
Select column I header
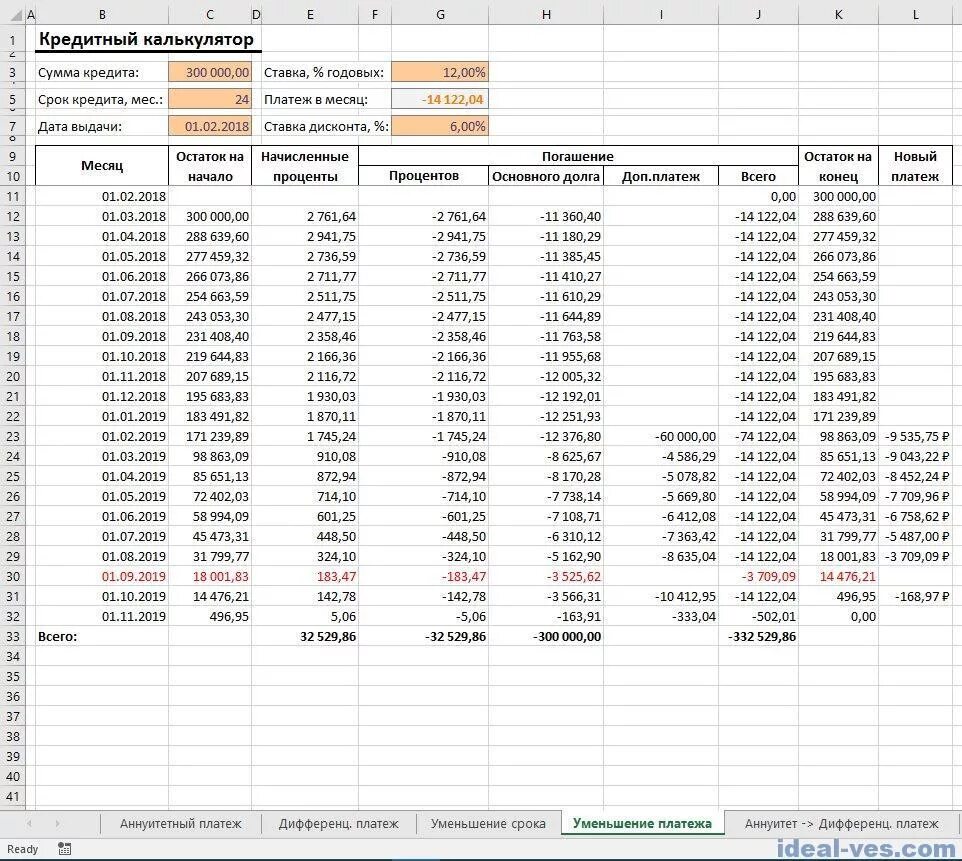tap(661, 15)
